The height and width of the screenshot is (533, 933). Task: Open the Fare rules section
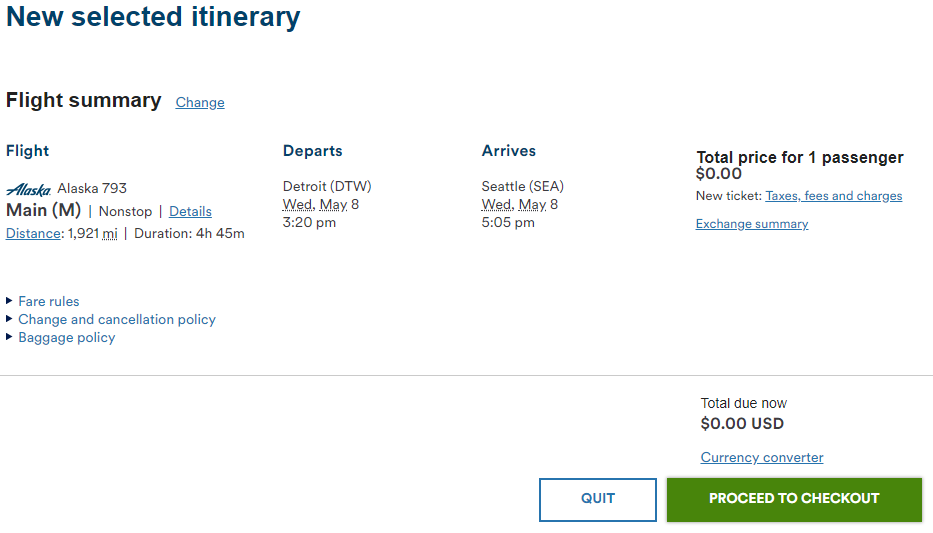pos(49,302)
